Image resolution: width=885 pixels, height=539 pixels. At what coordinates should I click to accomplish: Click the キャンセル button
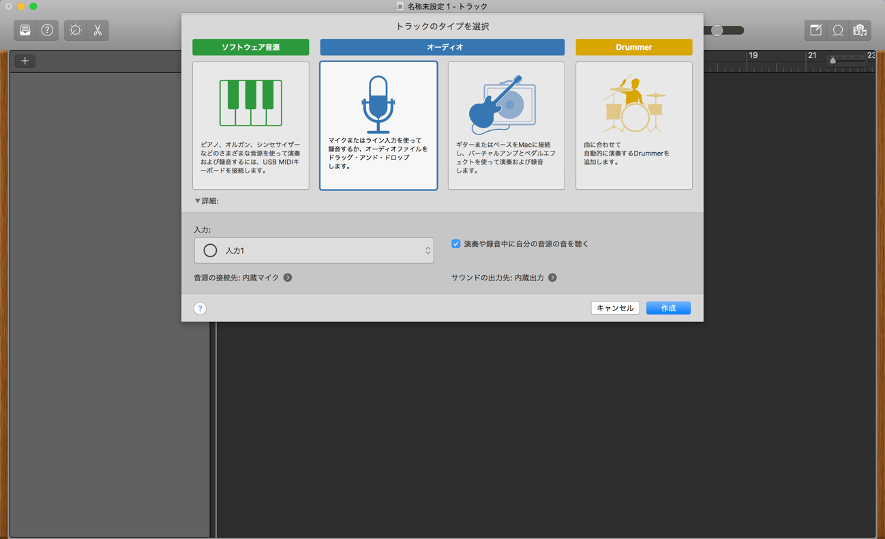[615, 308]
